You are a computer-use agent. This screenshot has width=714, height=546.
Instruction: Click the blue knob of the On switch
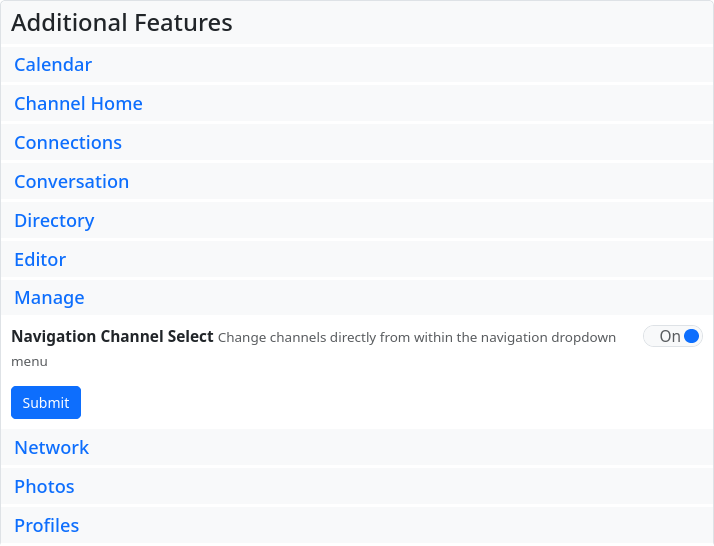pos(691,337)
